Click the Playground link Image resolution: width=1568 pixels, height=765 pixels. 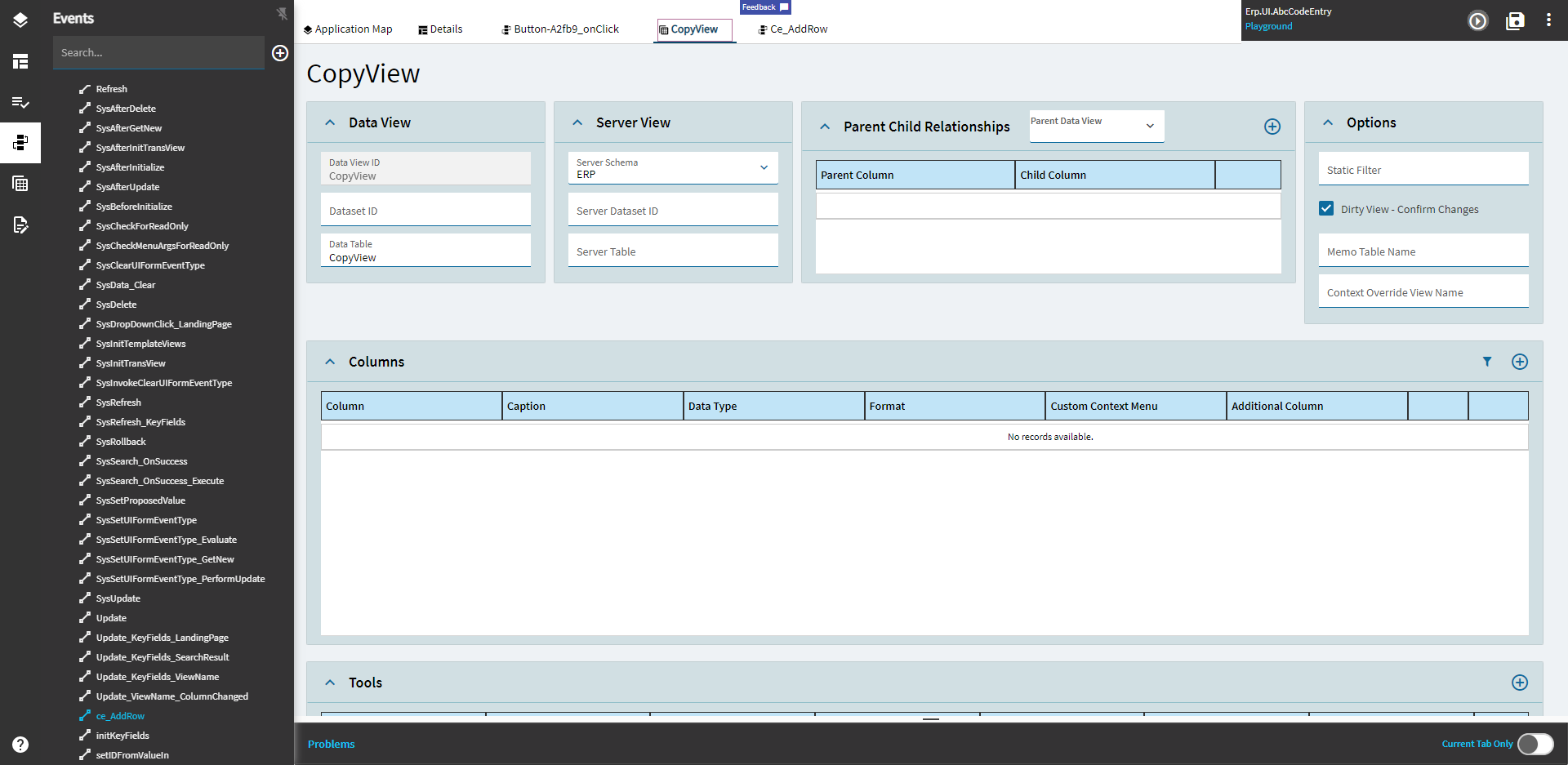tap(1268, 26)
